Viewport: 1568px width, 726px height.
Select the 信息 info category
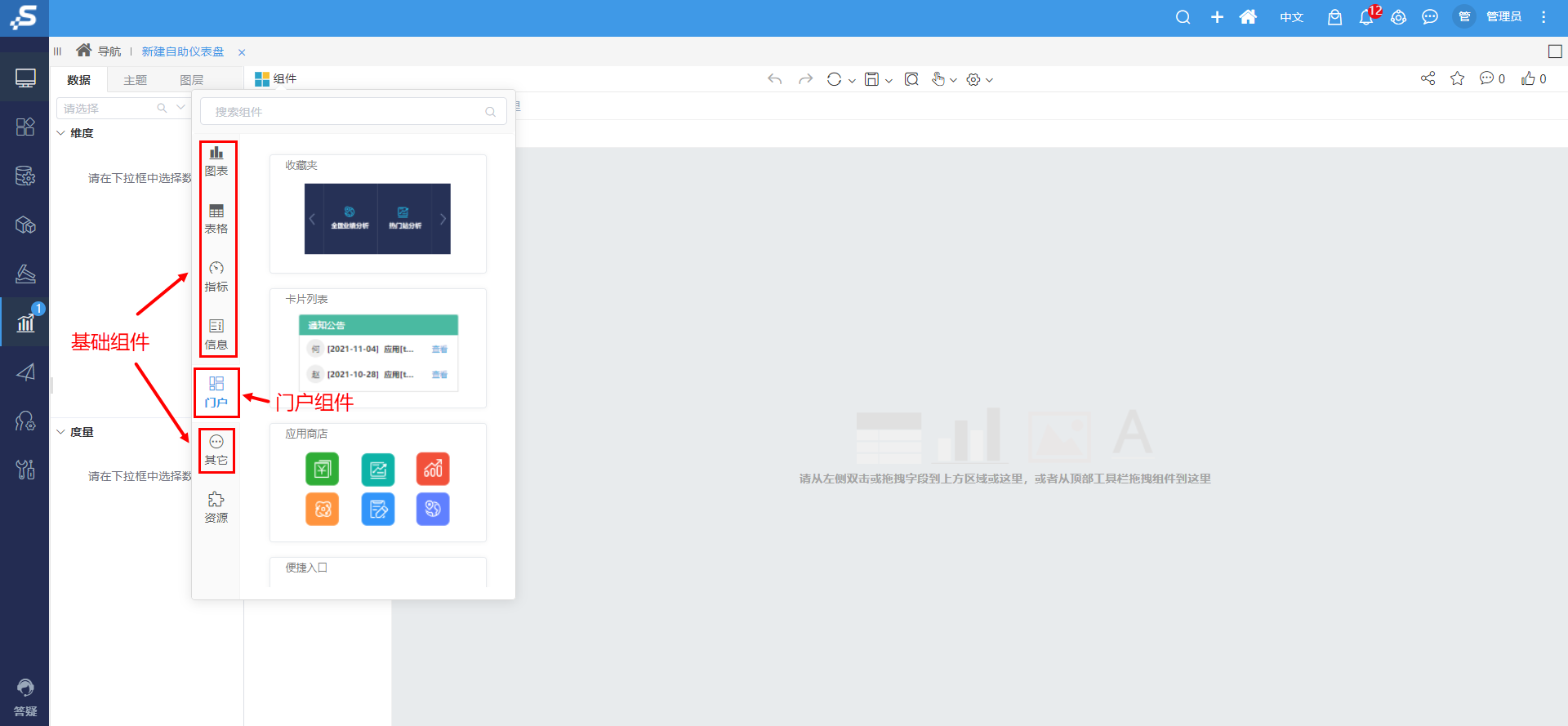point(216,336)
